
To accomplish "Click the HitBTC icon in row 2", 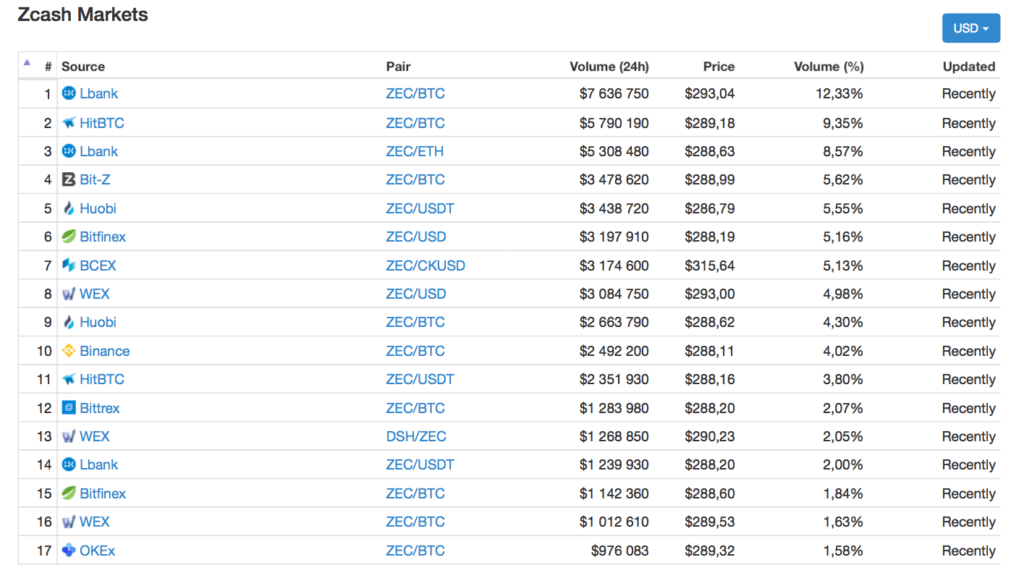I will pos(69,123).
